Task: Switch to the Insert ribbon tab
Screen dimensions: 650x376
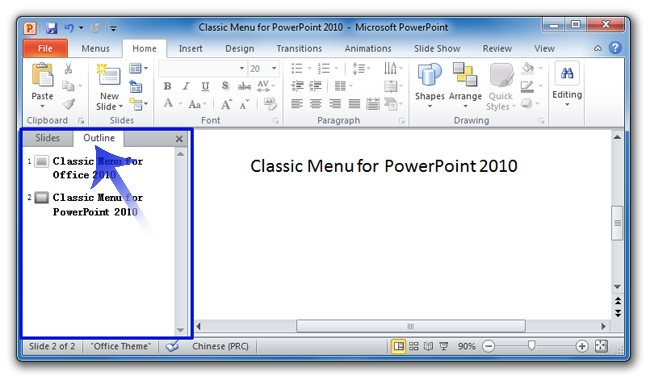Action: (191, 49)
